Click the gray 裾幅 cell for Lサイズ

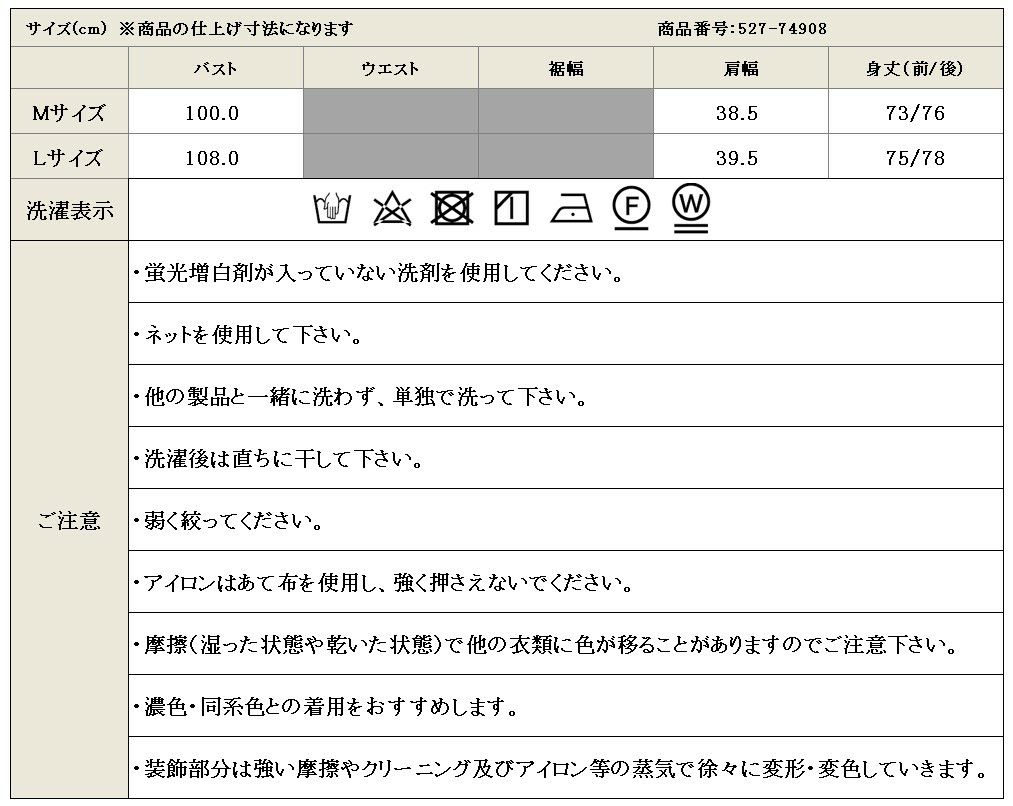tap(565, 157)
